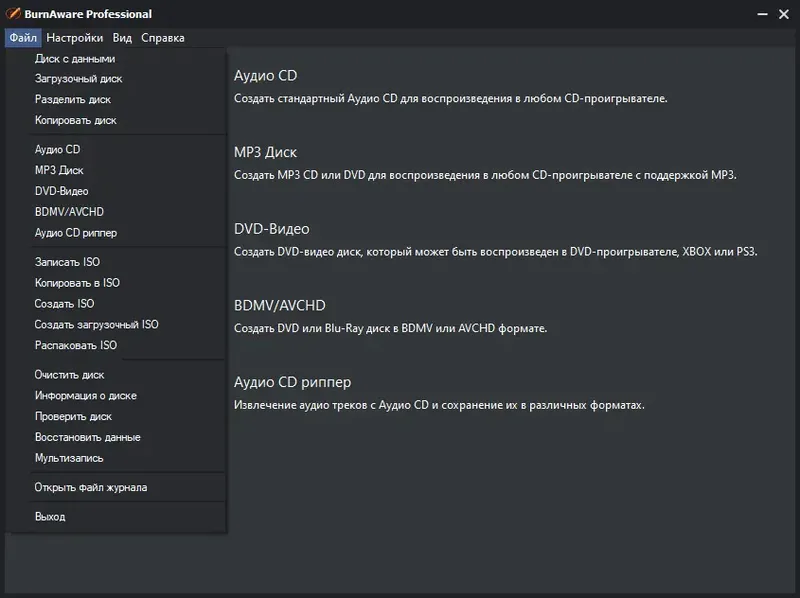Click Очистить диск menu entry
800x598 pixels.
[x=70, y=375]
